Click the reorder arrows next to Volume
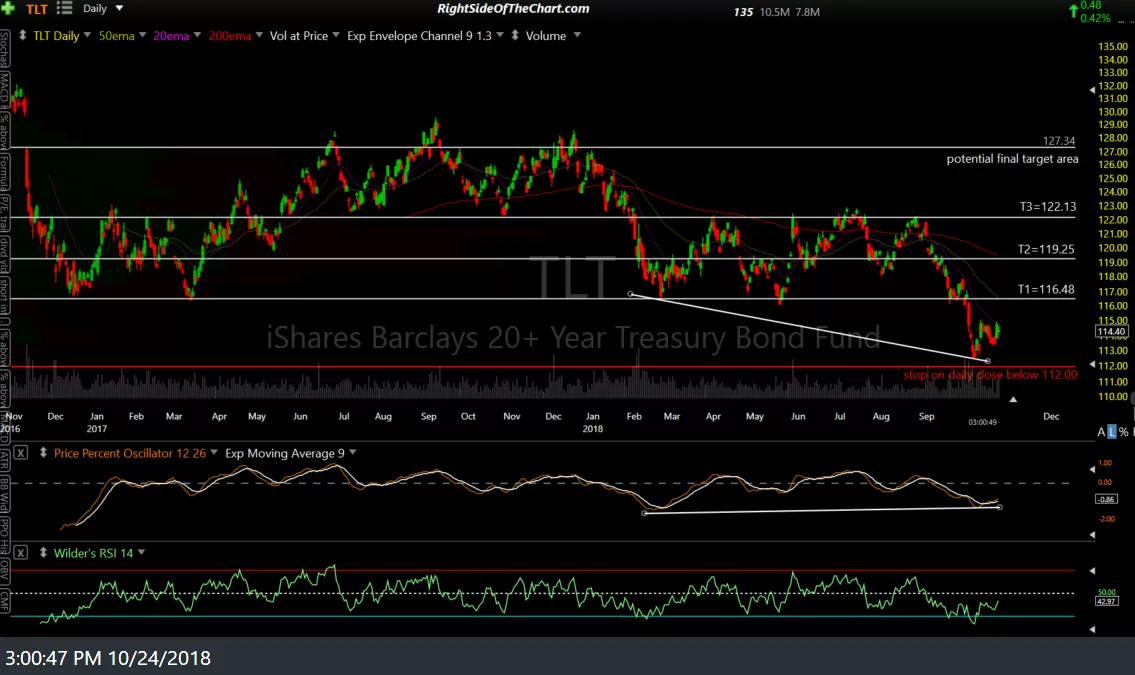The height and width of the screenshot is (675, 1135). 515,35
